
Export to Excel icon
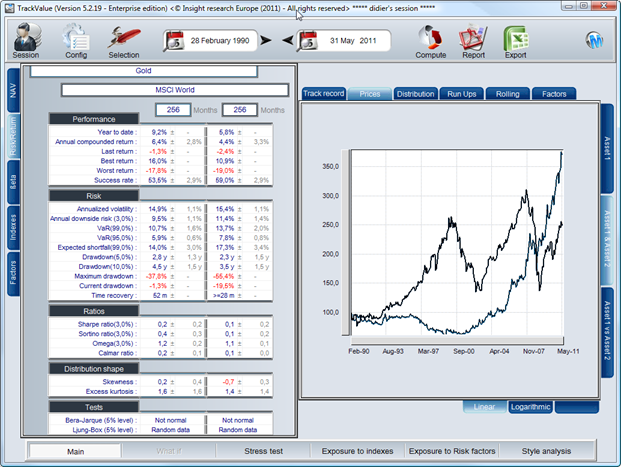tap(516, 38)
